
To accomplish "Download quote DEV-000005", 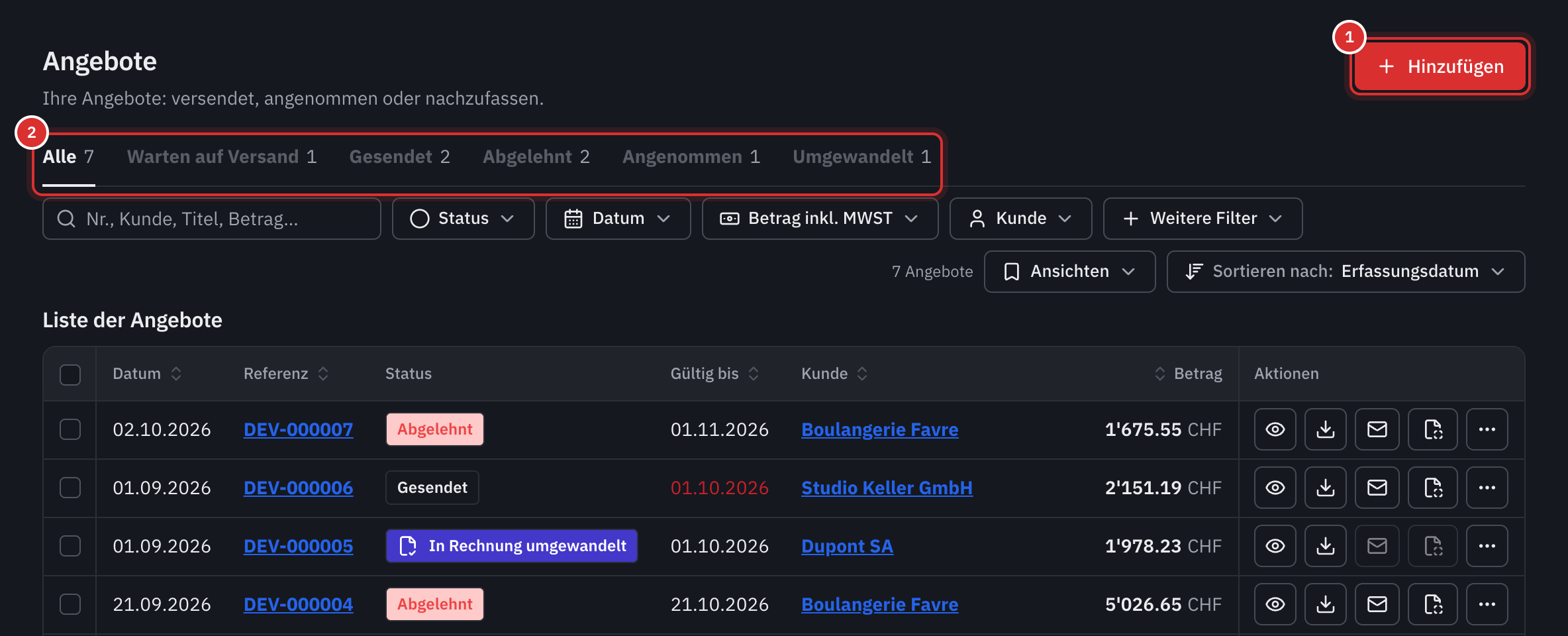I will coord(1325,546).
